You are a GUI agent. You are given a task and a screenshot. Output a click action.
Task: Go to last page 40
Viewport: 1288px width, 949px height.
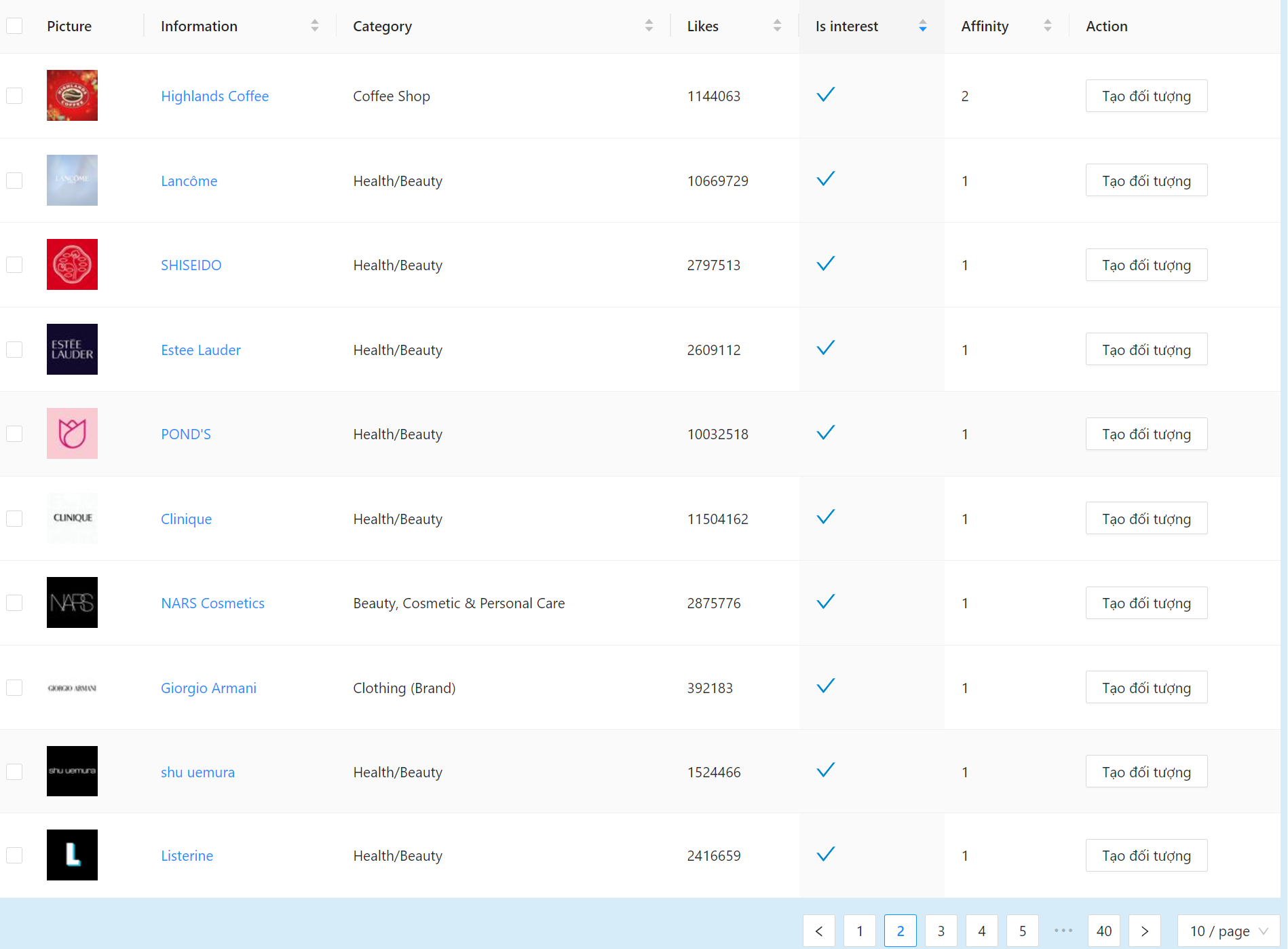click(x=1104, y=931)
